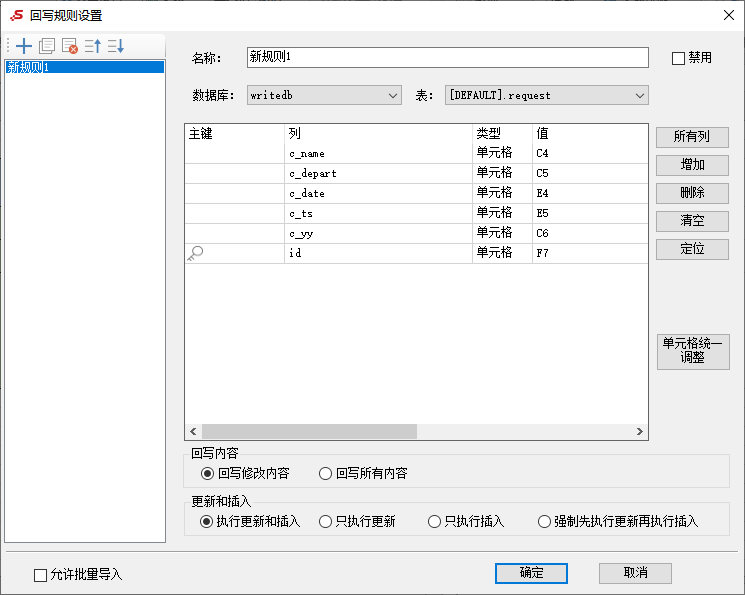Select the c_date column cell
Image resolution: width=745 pixels, height=595 pixels.
point(379,193)
